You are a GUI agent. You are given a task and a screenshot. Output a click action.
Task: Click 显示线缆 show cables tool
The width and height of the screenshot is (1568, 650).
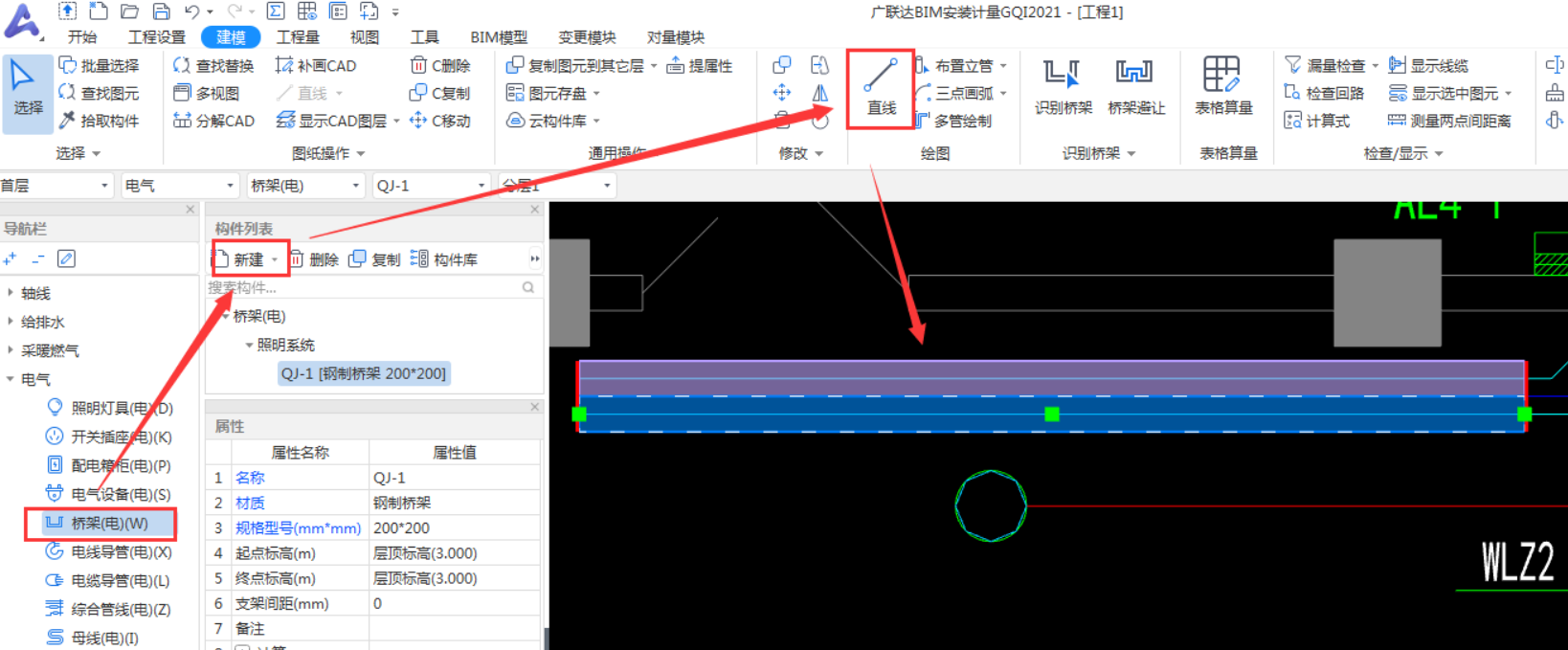pos(1428,65)
